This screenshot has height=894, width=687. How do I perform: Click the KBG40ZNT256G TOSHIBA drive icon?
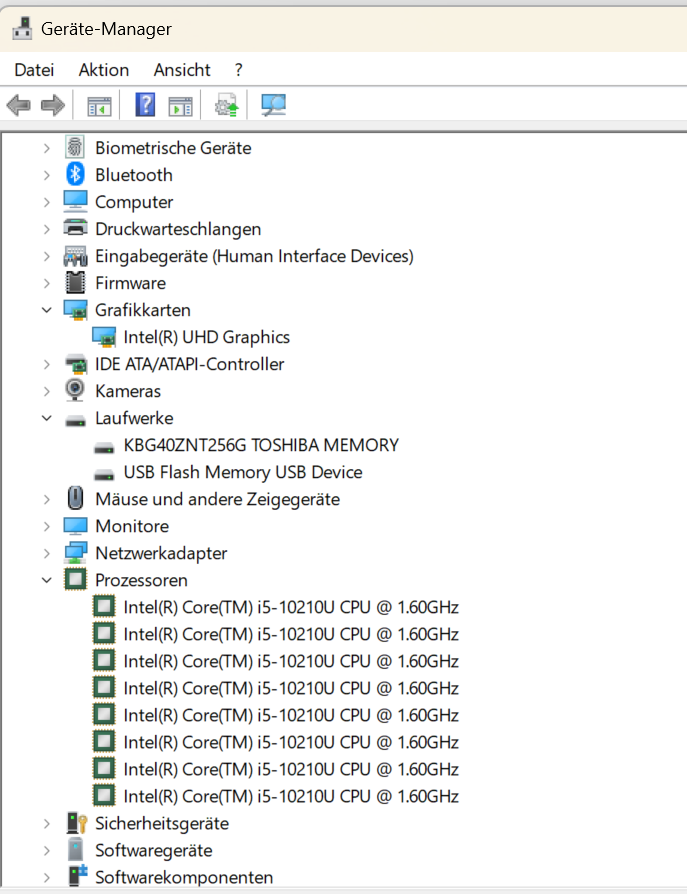click(x=104, y=448)
